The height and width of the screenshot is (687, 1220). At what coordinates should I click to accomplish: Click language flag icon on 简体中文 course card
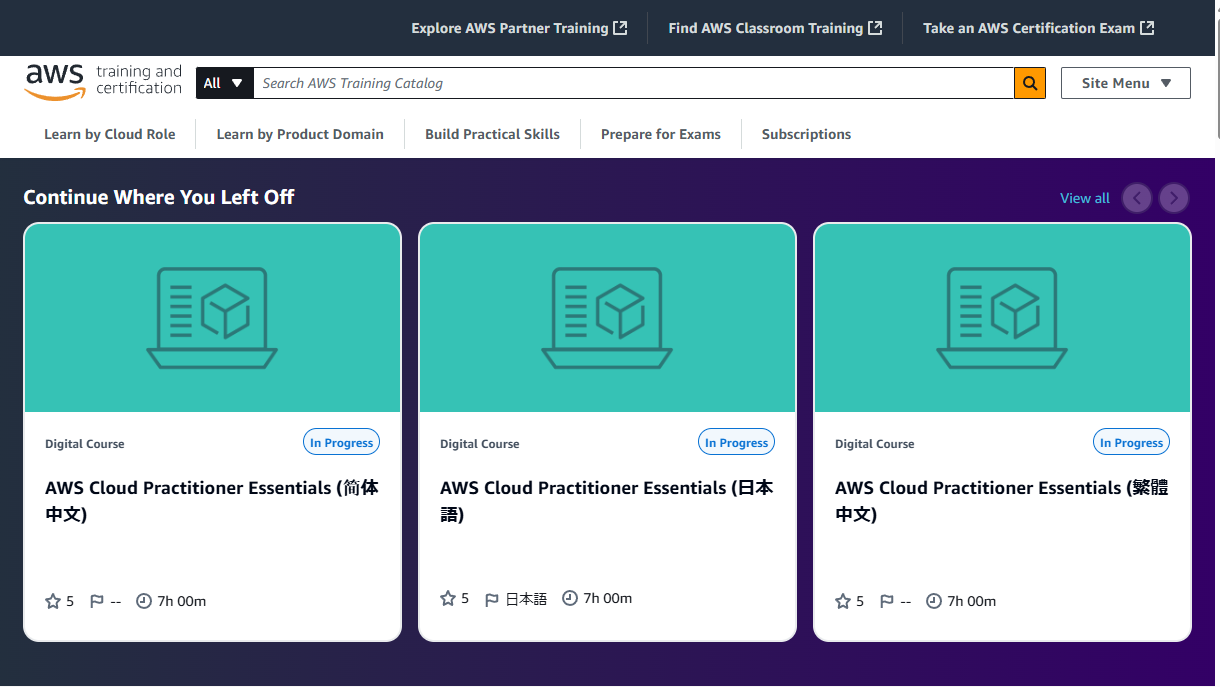[97, 601]
